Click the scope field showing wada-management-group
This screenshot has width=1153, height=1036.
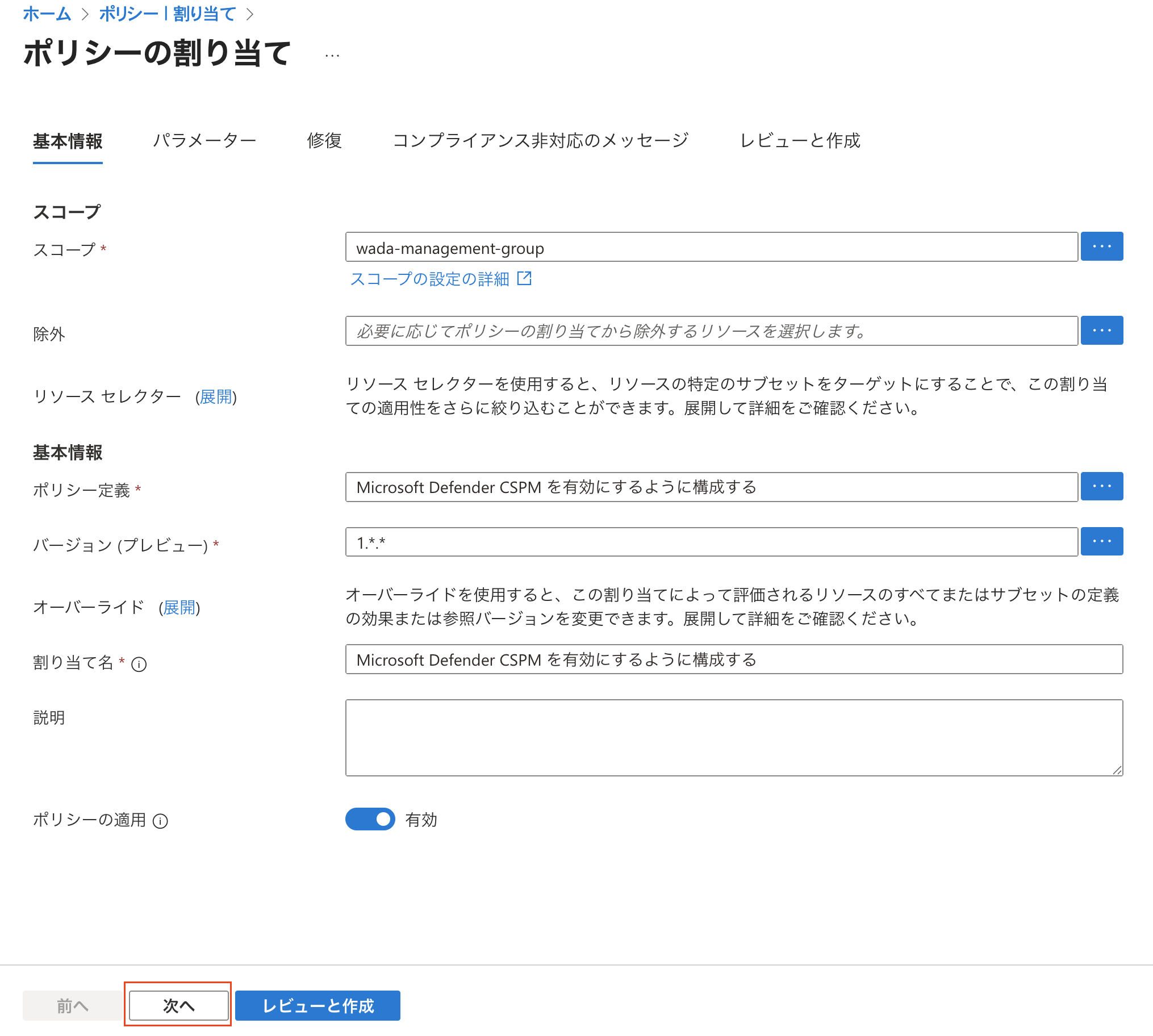click(711, 247)
